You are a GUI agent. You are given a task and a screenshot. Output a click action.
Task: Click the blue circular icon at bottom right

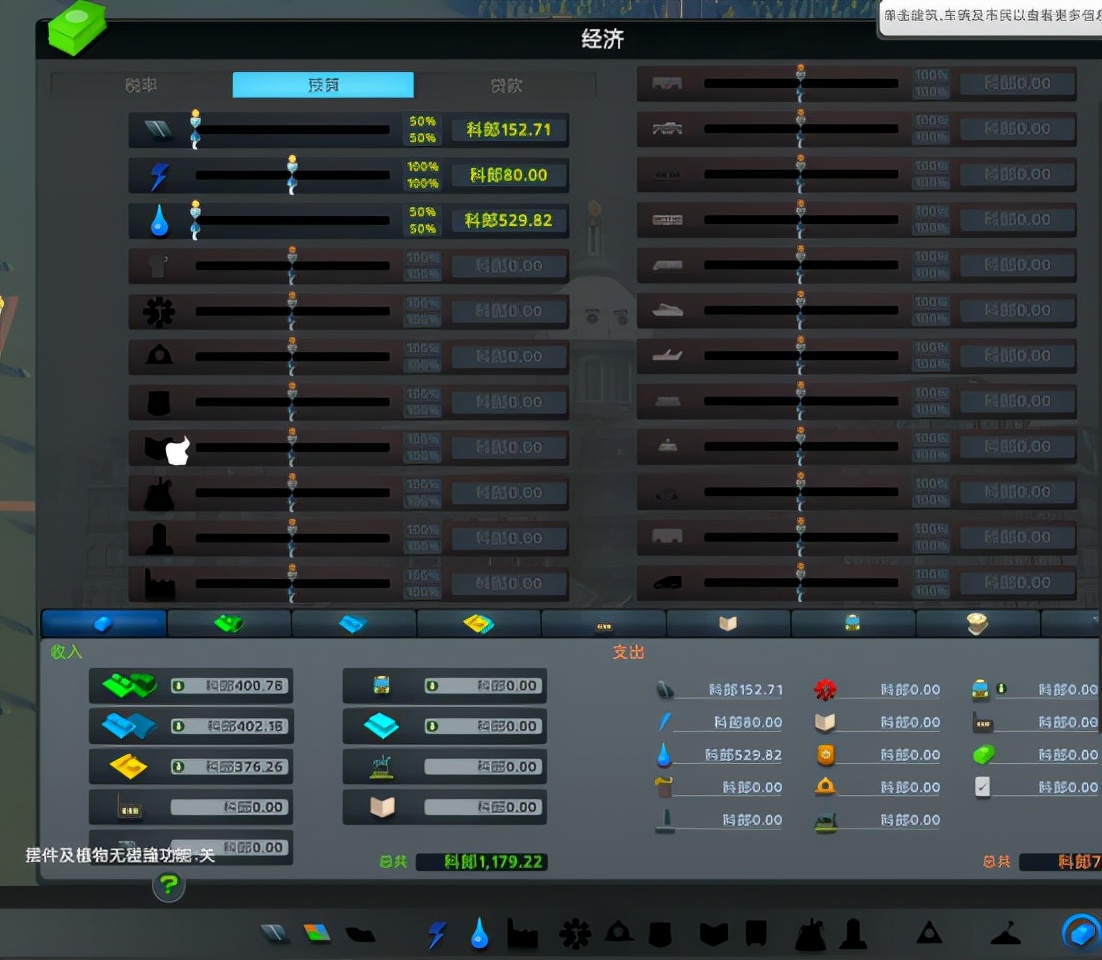click(1080, 932)
